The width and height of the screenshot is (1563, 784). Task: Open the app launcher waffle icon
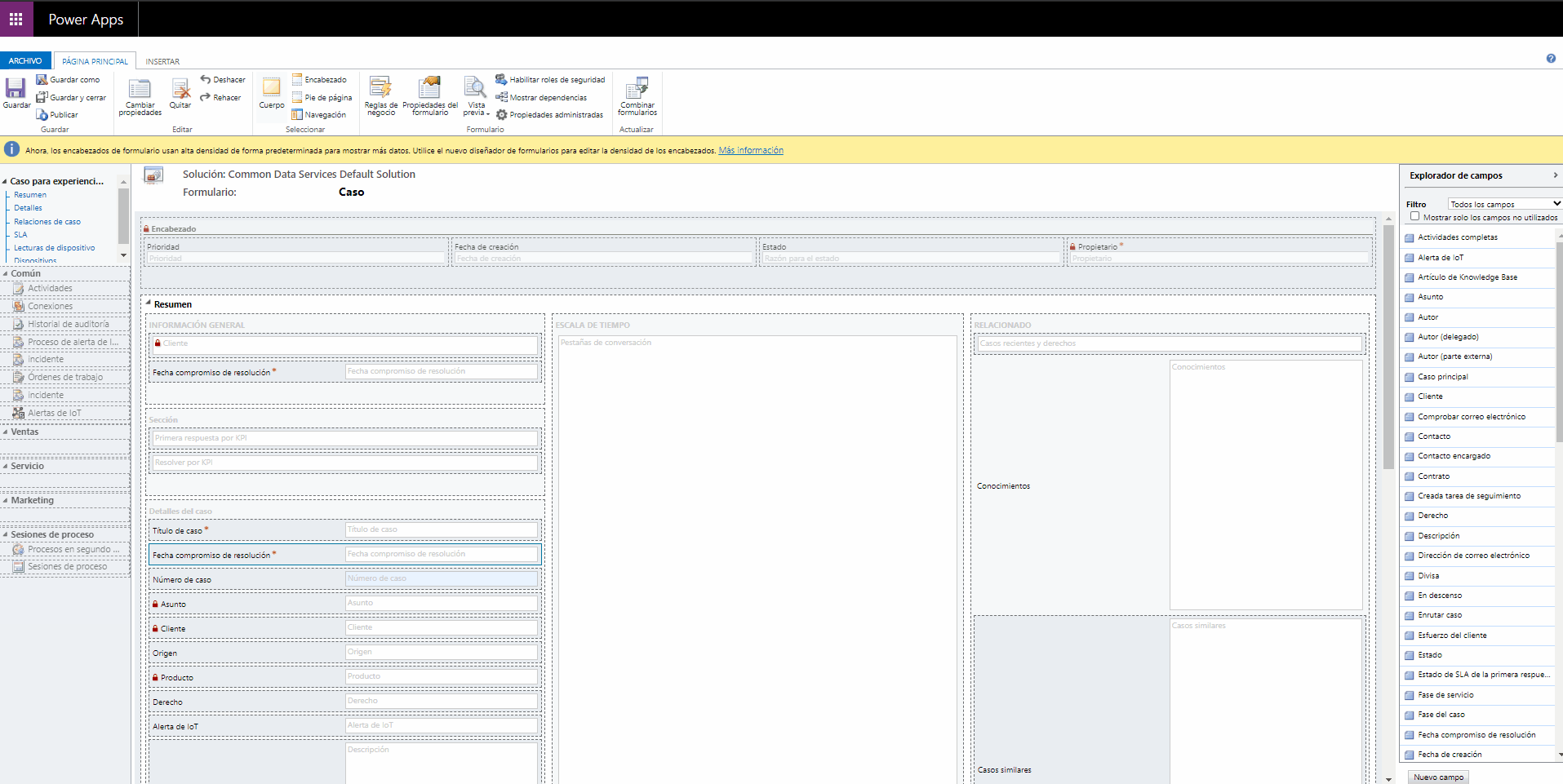click(16, 19)
